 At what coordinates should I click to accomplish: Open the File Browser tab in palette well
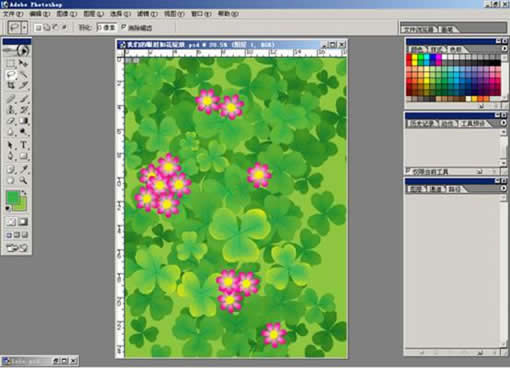(x=419, y=29)
